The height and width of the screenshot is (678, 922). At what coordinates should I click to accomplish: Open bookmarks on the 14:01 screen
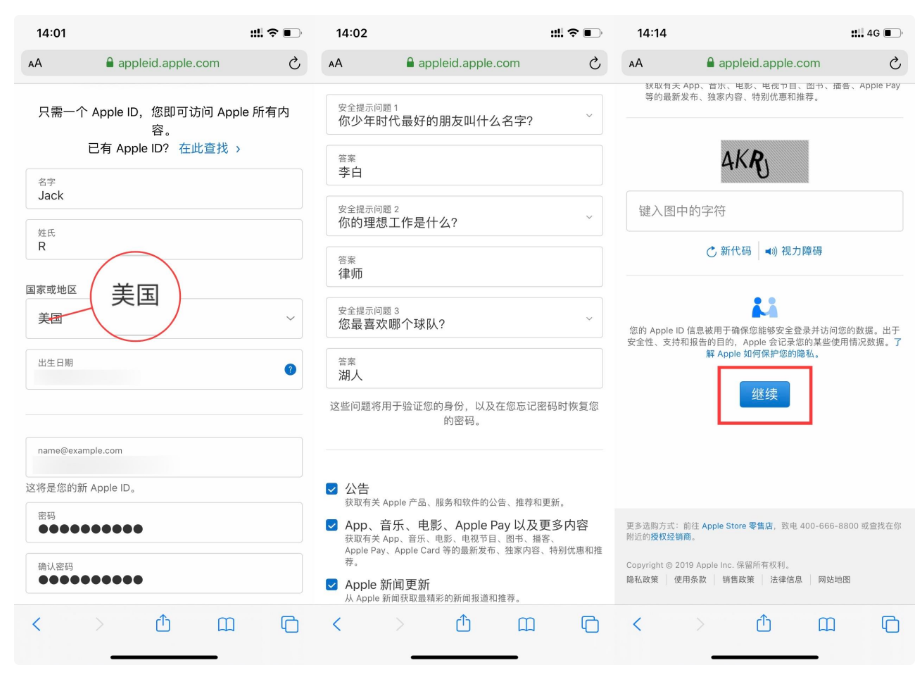point(226,624)
